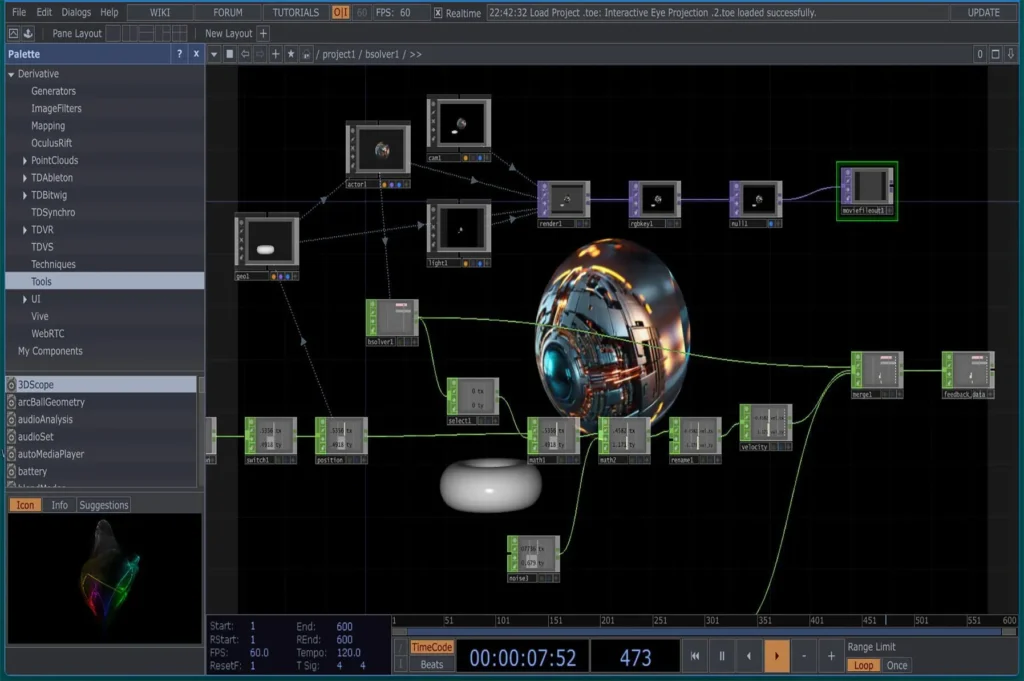Toggle the Realtime checkbox
Viewport: 1024px width, 681px height.
click(x=439, y=13)
